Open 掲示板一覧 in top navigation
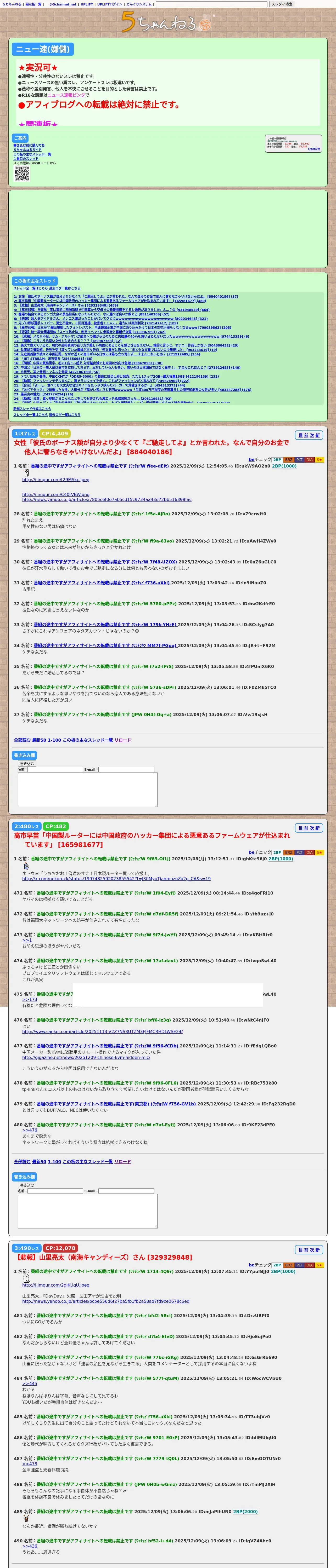The height and width of the screenshot is (1568, 336). coord(33,4)
